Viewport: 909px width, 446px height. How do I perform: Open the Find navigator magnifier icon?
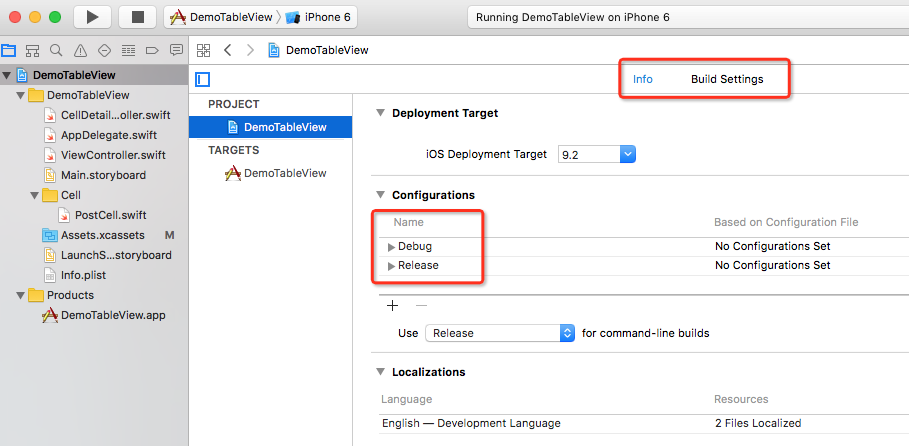56,50
